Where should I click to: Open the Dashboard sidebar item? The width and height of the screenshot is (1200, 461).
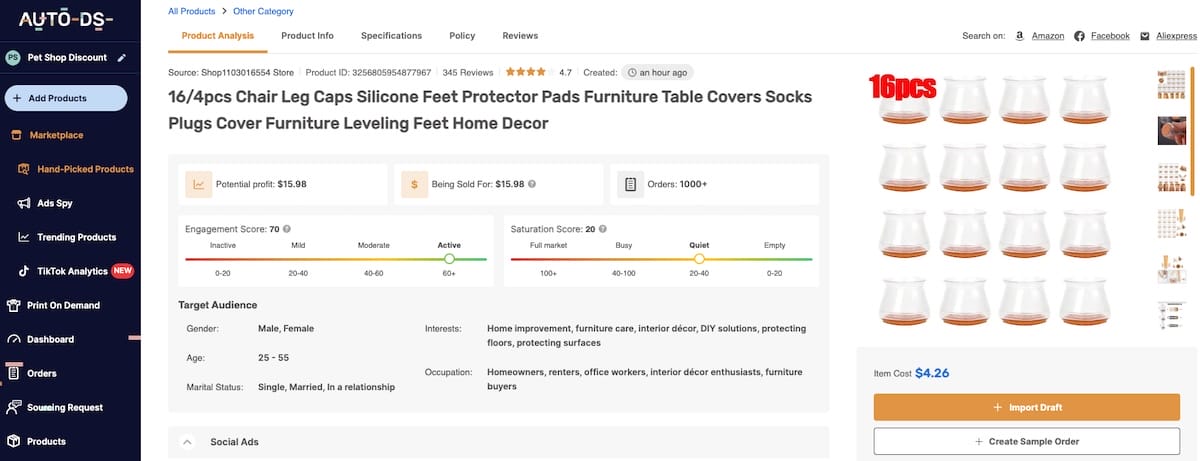[x=50, y=339]
